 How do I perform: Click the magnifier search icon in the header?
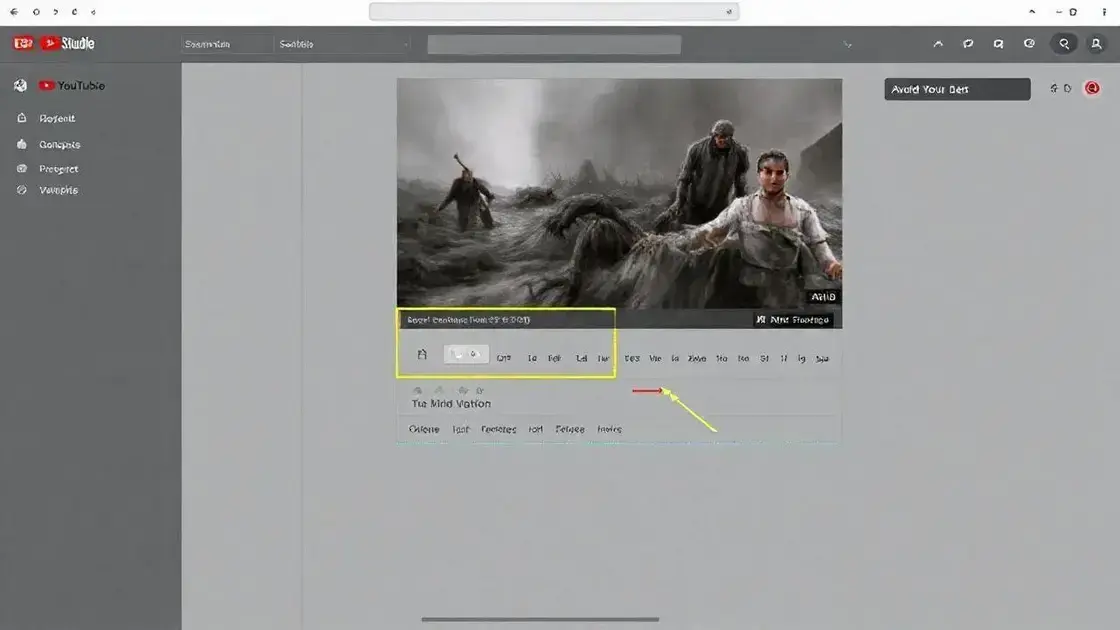pyautogui.click(x=1064, y=44)
